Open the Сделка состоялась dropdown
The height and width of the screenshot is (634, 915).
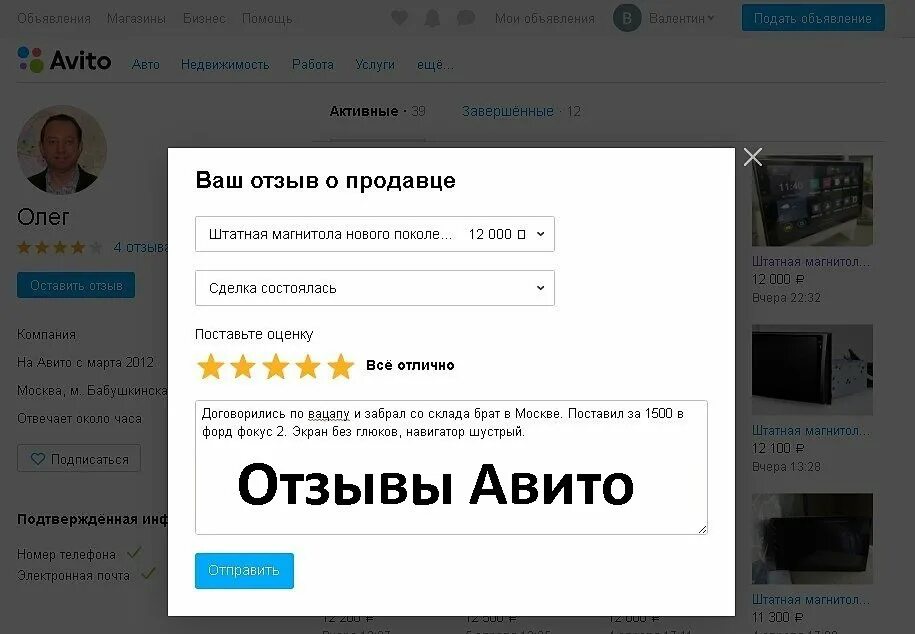point(375,288)
